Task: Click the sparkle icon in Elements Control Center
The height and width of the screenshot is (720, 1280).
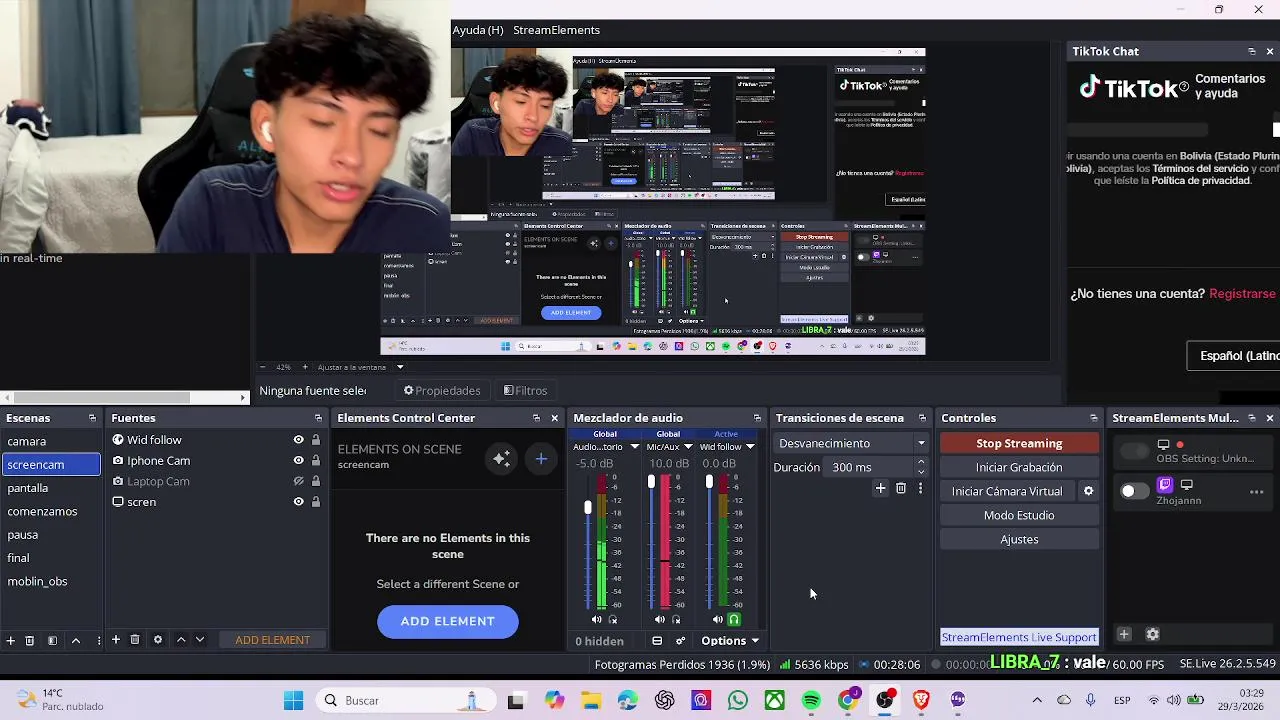Action: (x=501, y=459)
